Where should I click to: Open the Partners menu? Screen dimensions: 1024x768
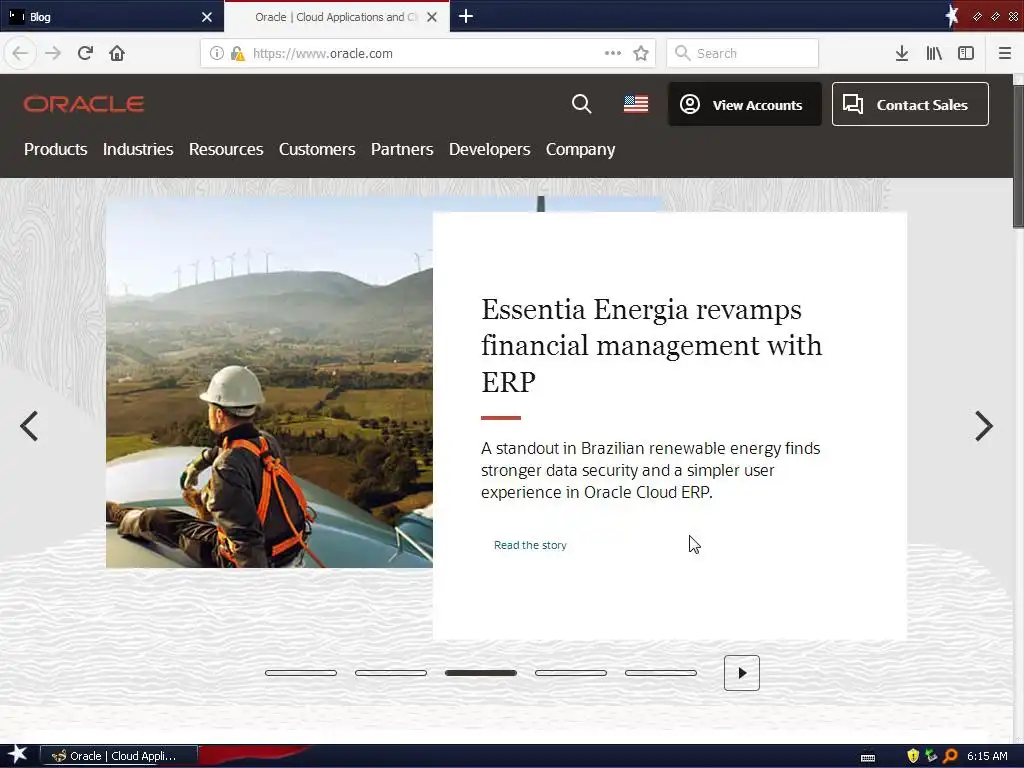pyautogui.click(x=402, y=150)
